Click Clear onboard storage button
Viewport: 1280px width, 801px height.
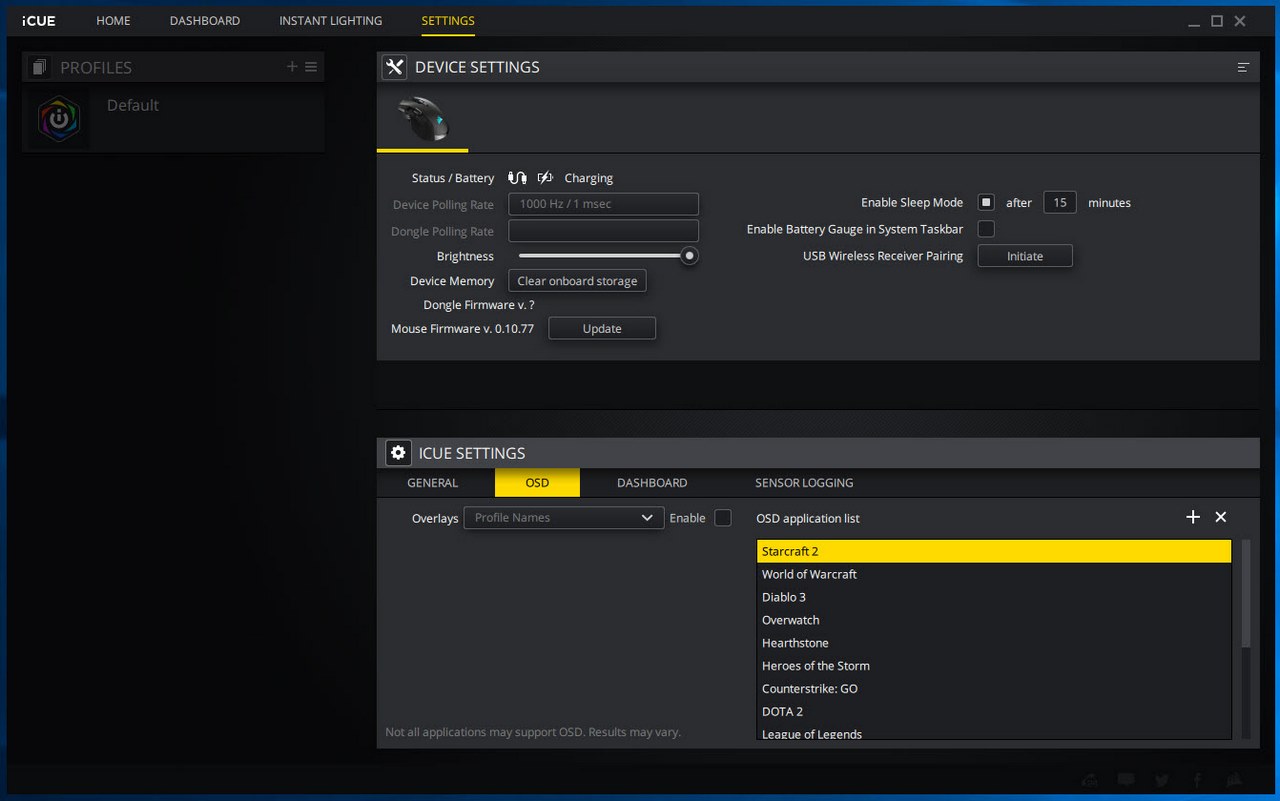tap(577, 281)
